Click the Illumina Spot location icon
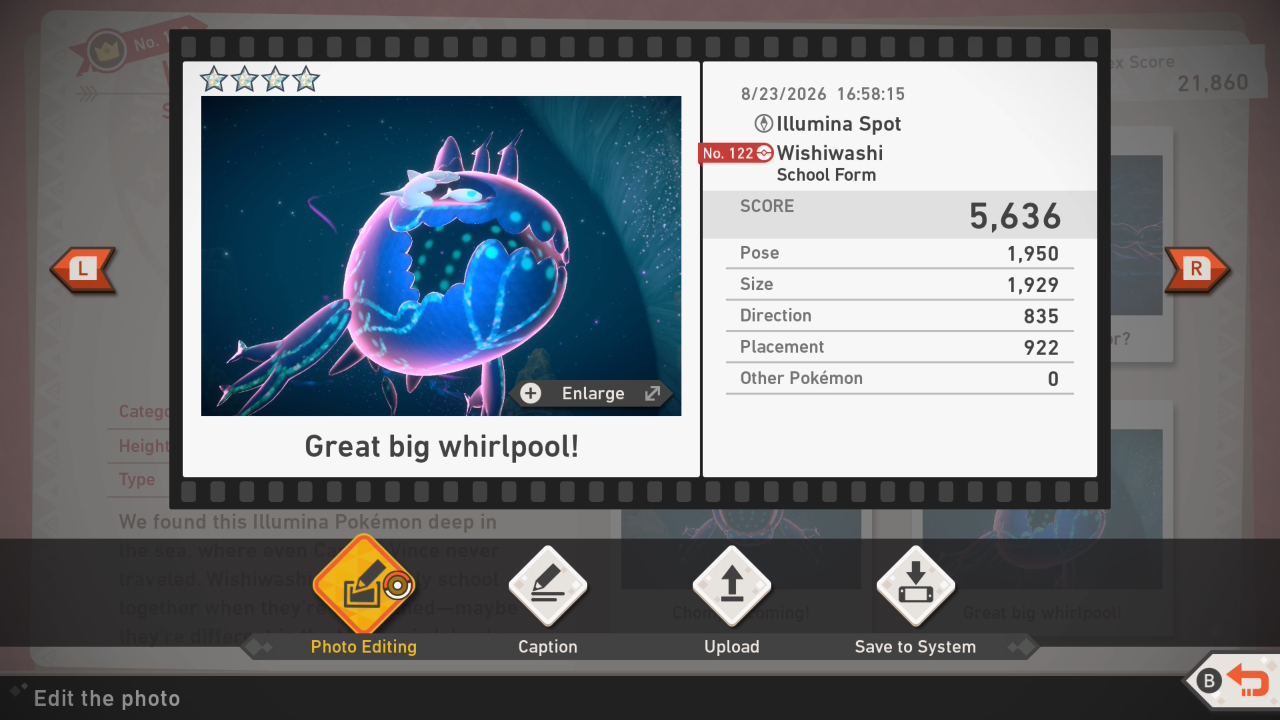Viewport: 1280px width, 720px height. point(763,124)
